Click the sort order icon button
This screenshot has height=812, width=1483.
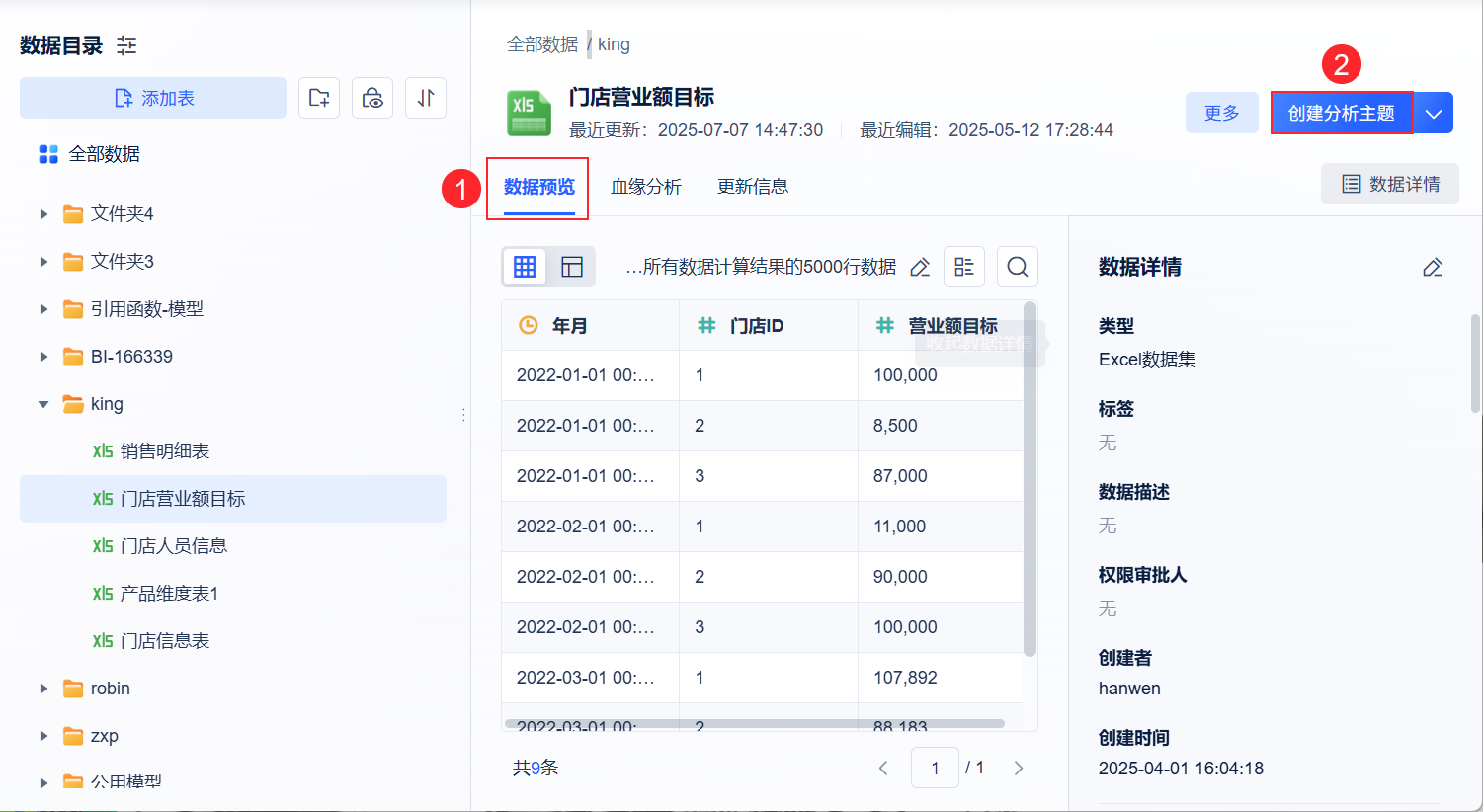[x=426, y=98]
